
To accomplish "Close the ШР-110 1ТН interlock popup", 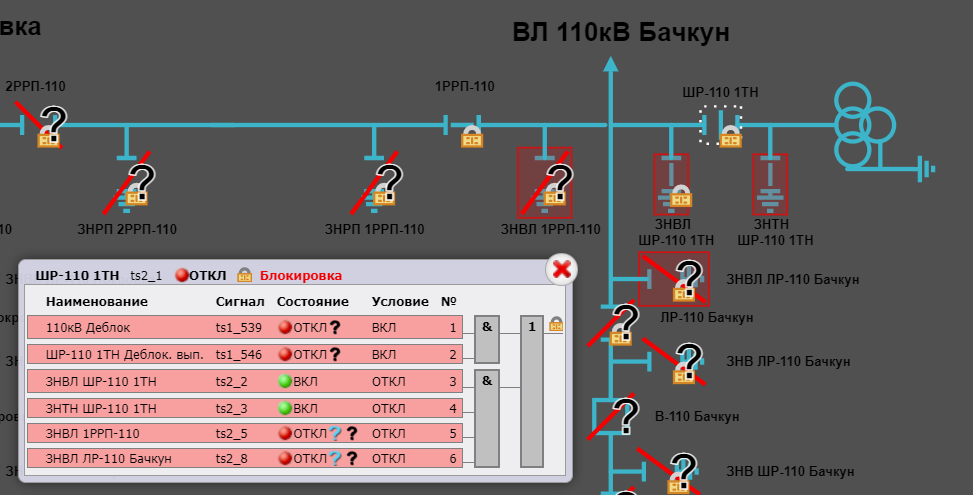I will click(562, 268).
